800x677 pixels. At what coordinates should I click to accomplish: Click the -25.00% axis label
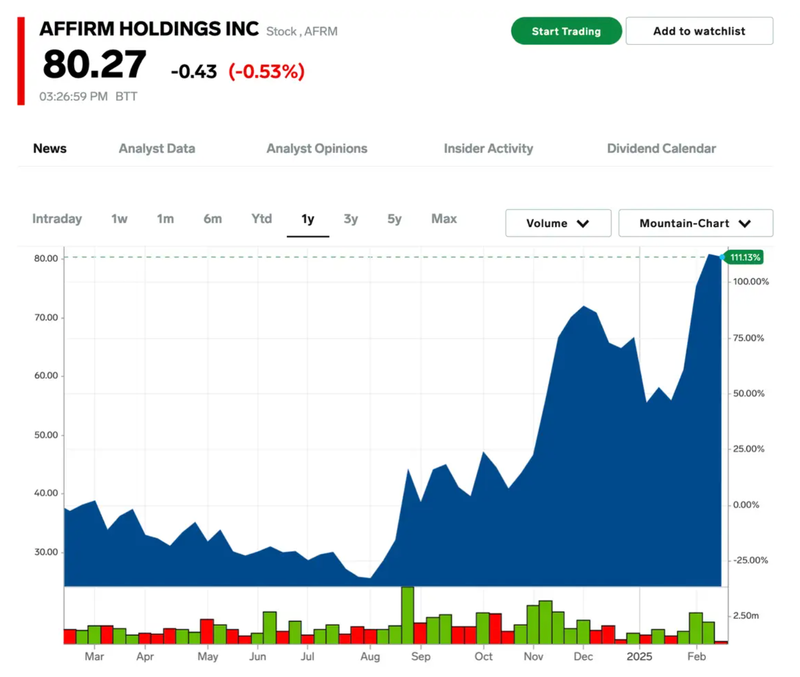tap(751, 561)
